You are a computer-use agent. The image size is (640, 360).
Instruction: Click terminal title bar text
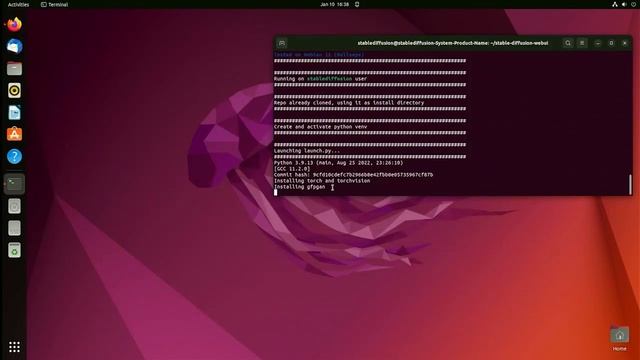pos(453,43)
